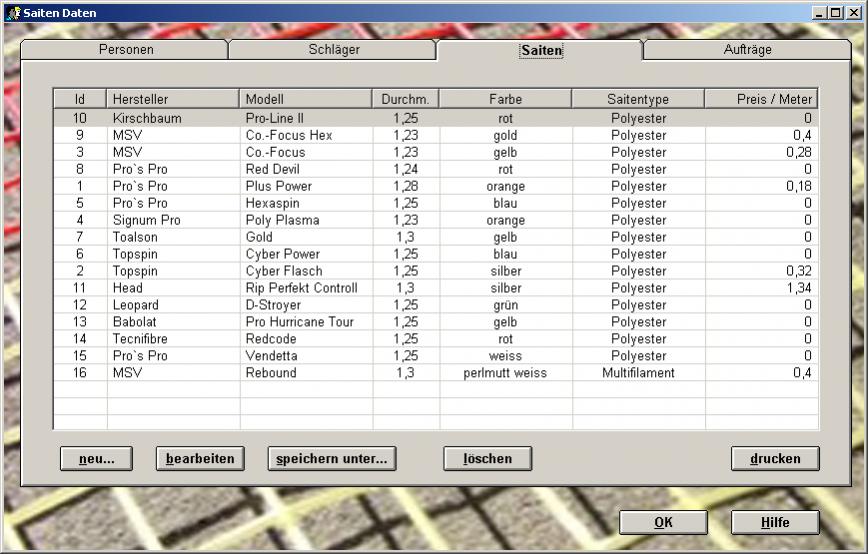Click the Durchm. column header
This screenshot has width=868, height=554.
(405, 100)
